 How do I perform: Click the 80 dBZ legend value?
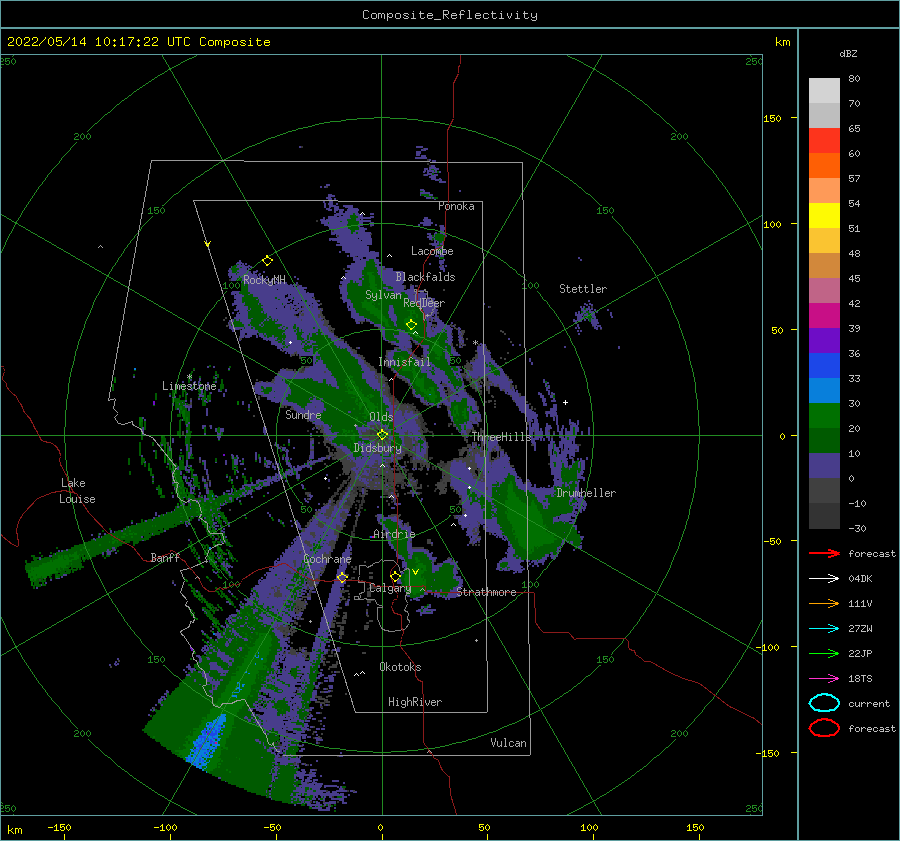[x=854, y=79]
